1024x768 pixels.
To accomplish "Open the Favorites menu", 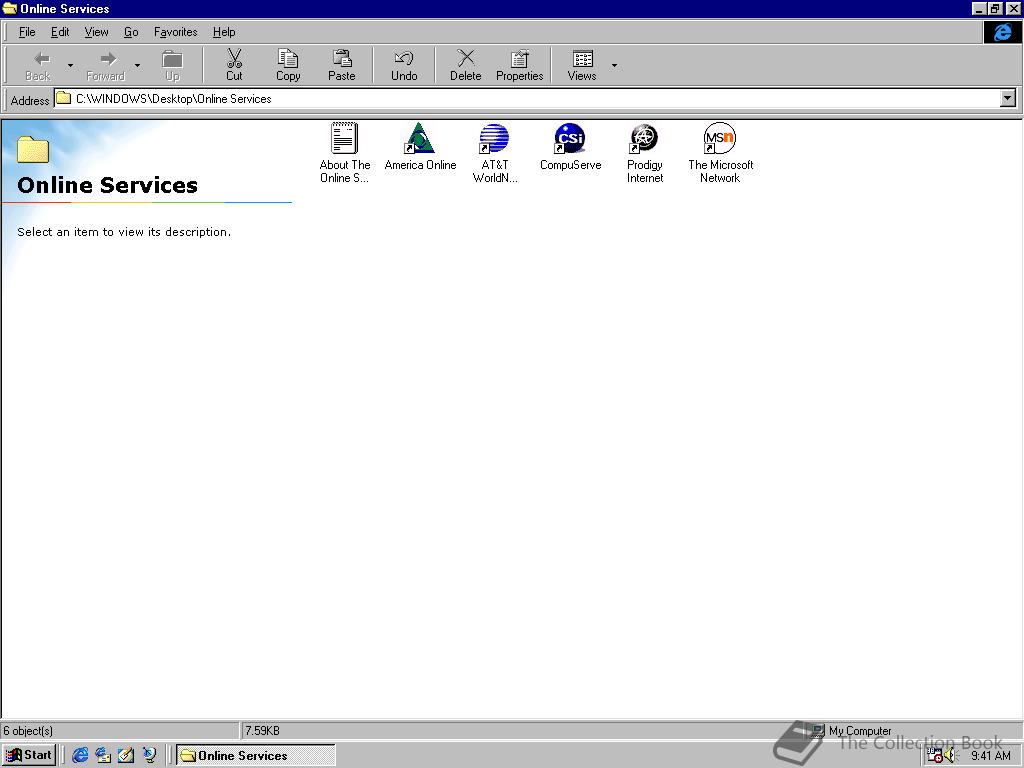I will [176, 32].
